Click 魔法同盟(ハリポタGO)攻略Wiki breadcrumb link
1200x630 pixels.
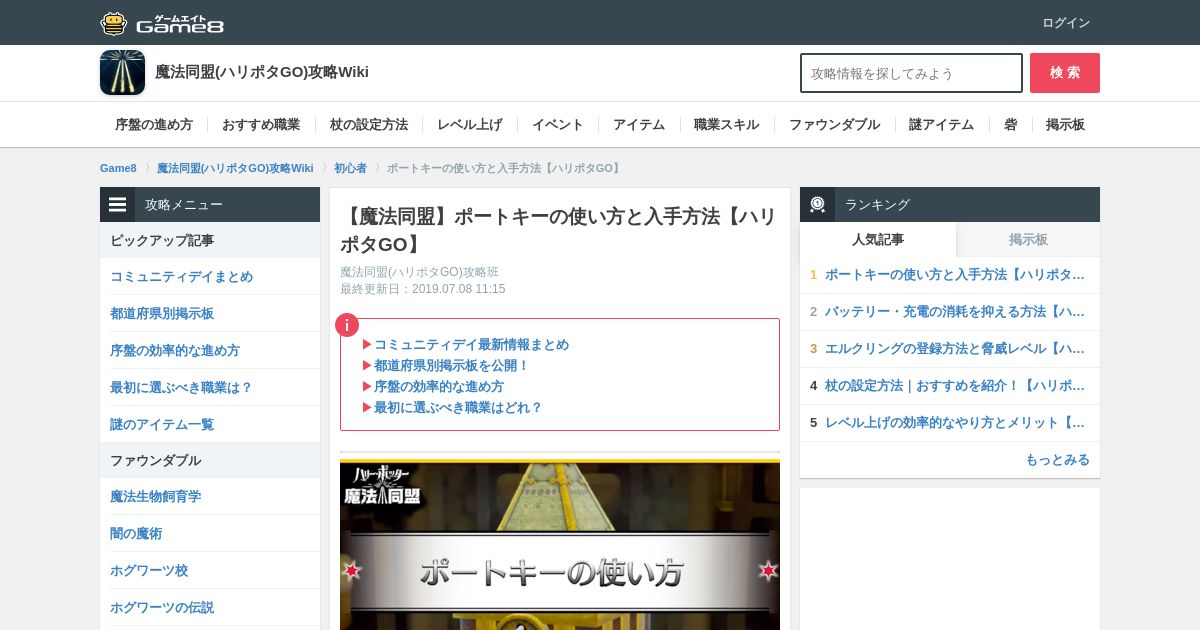click(x=235, y=168)
